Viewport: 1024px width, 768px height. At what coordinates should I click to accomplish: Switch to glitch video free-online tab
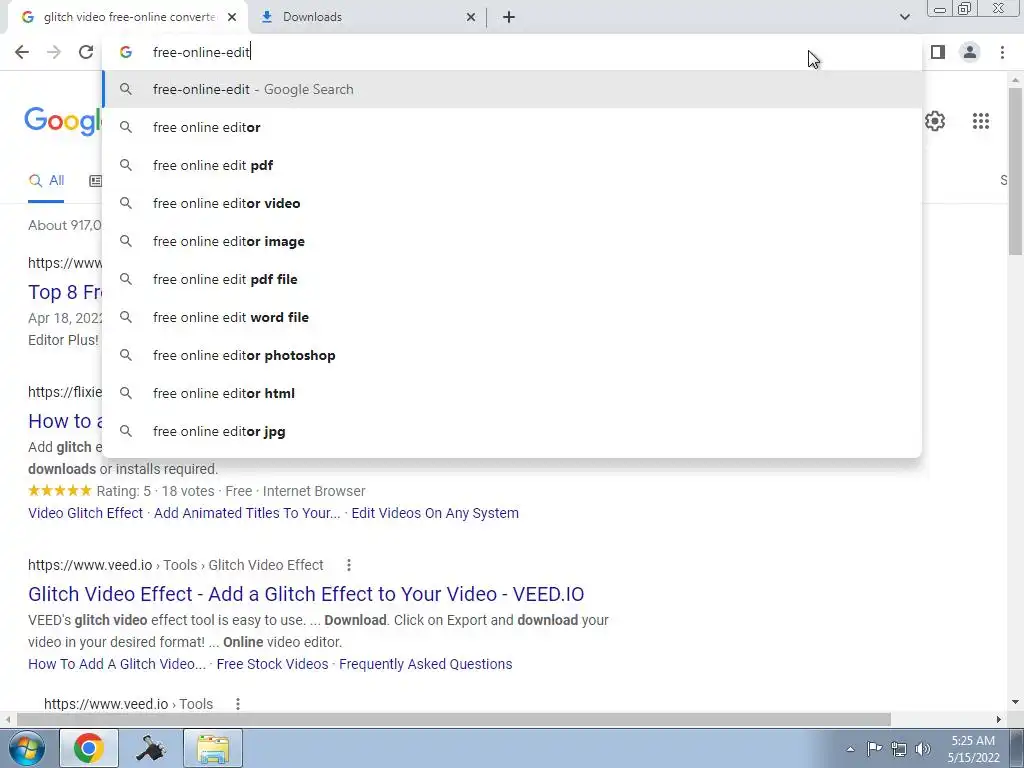pyautogui.click(x=127, y=18)
